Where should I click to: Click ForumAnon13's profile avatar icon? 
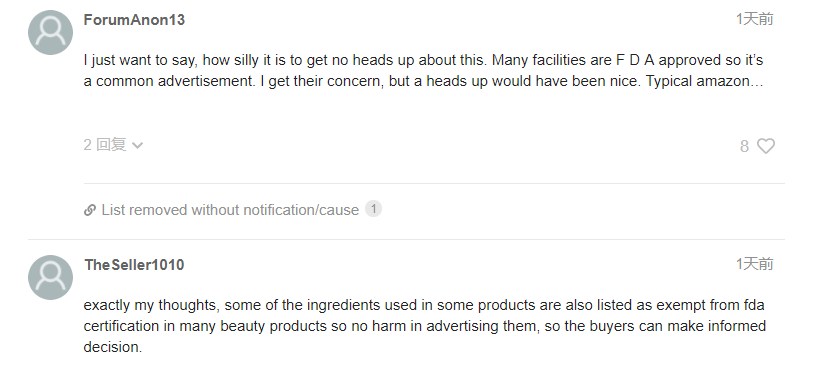[50, 32]
